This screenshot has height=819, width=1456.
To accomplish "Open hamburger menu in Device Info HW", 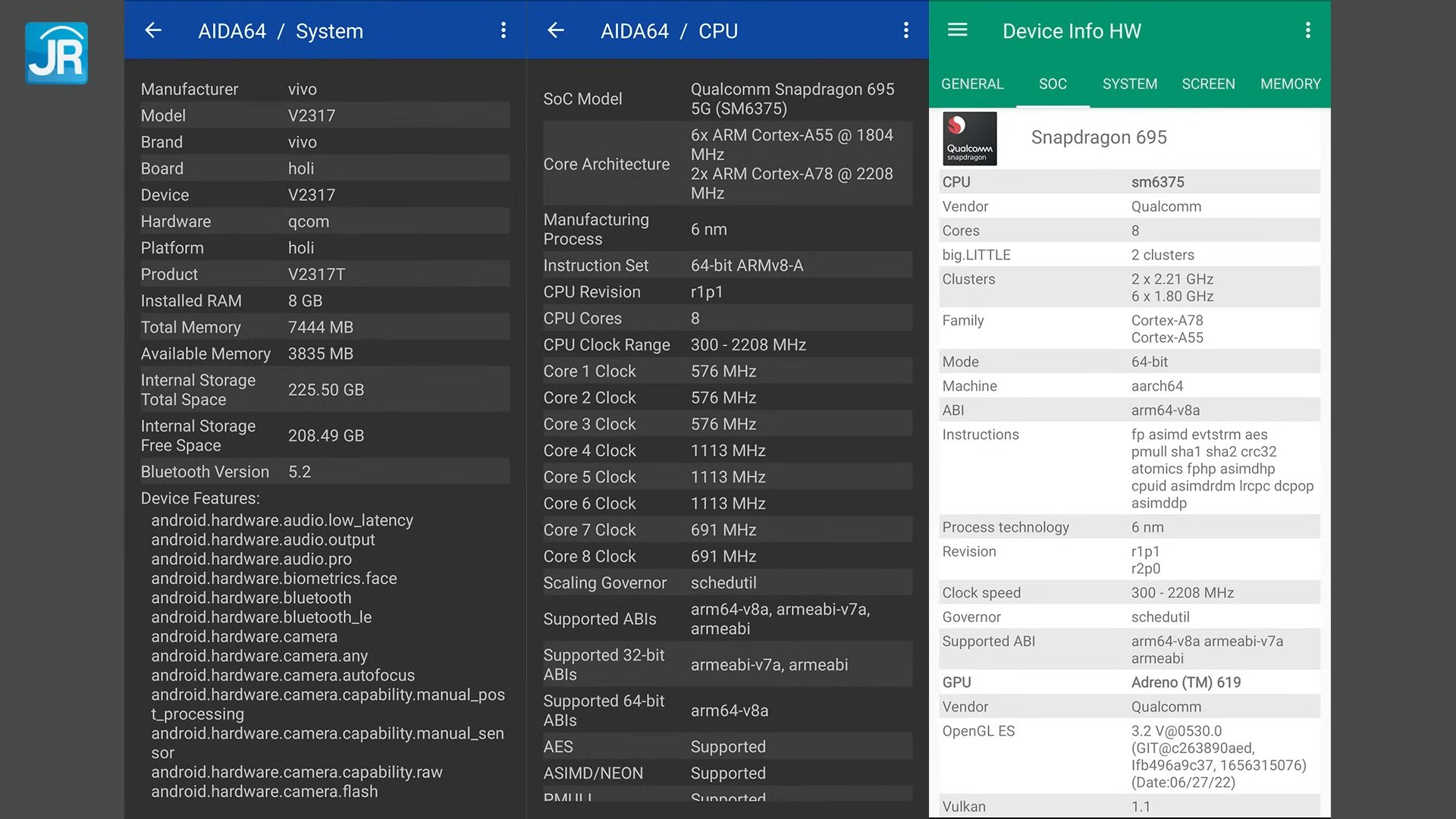I will coord(958,30).
